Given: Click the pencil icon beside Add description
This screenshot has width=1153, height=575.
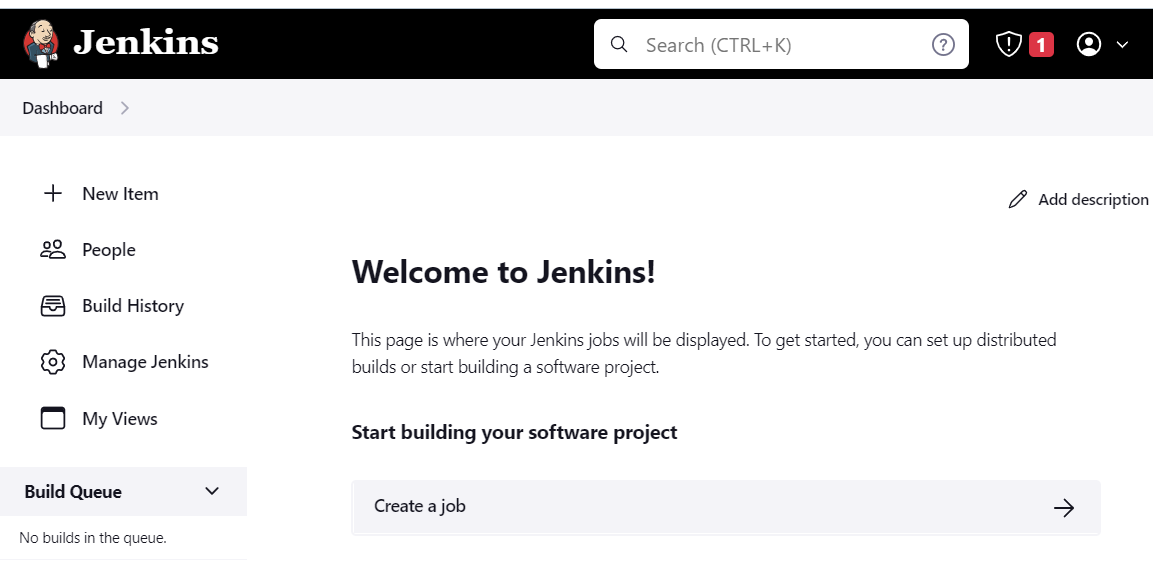Looking at the screenshot, I should point(1018,199).
